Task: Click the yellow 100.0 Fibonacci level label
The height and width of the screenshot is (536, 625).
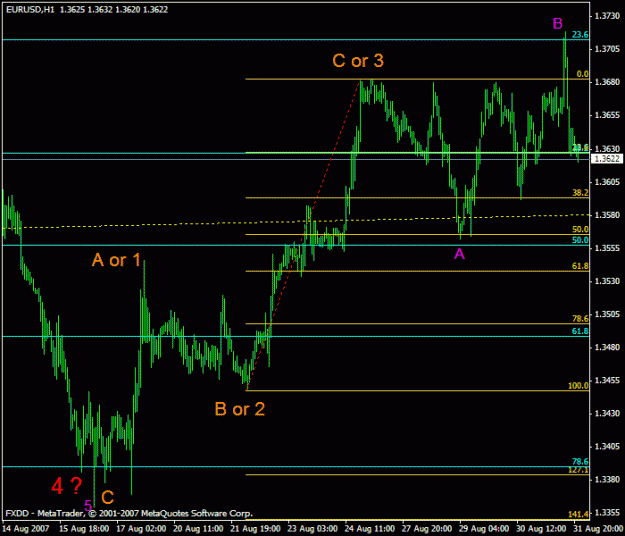Action: pos(578,385)
